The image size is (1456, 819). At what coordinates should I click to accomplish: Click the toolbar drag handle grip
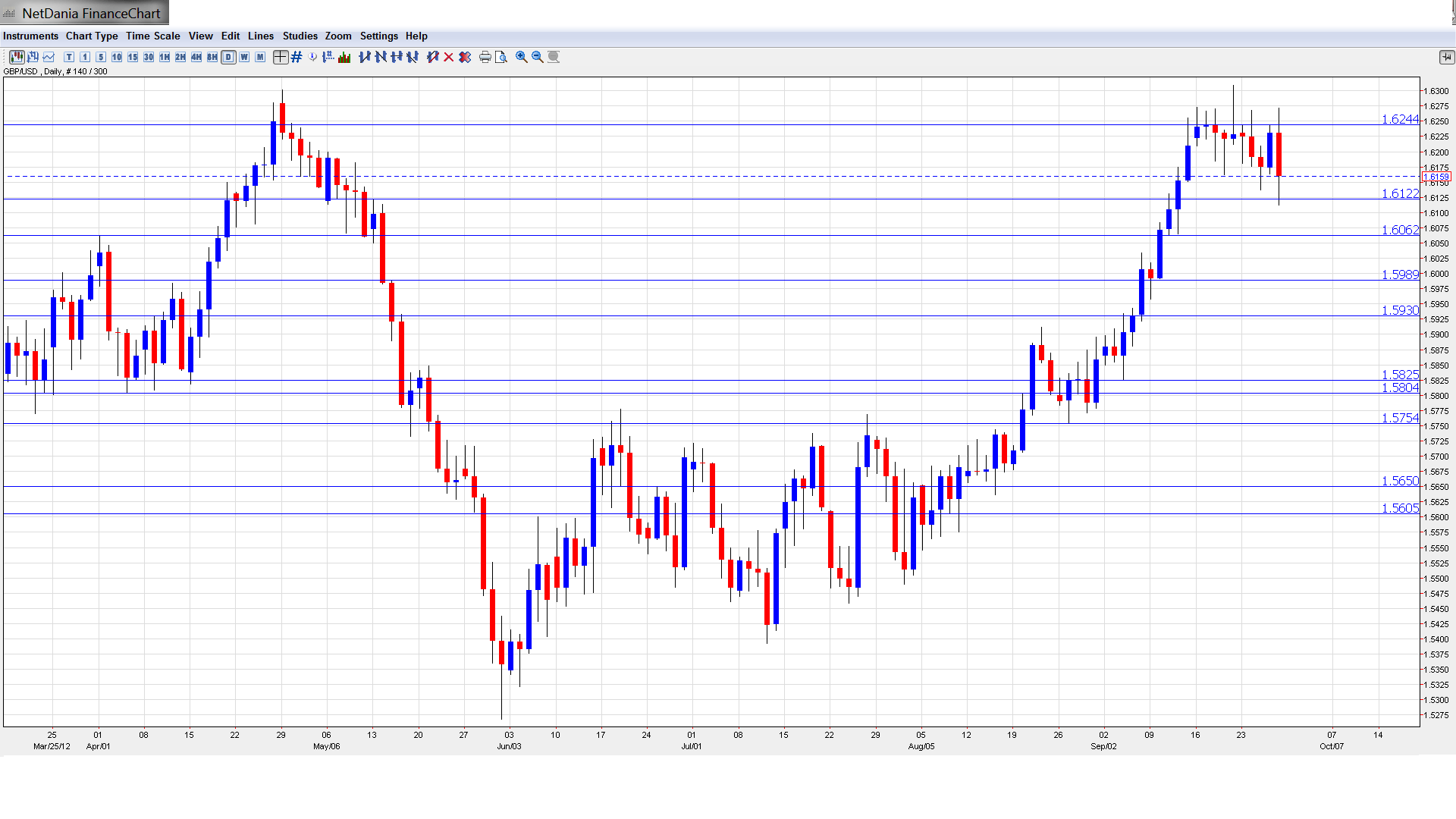(x=5, y=57)
